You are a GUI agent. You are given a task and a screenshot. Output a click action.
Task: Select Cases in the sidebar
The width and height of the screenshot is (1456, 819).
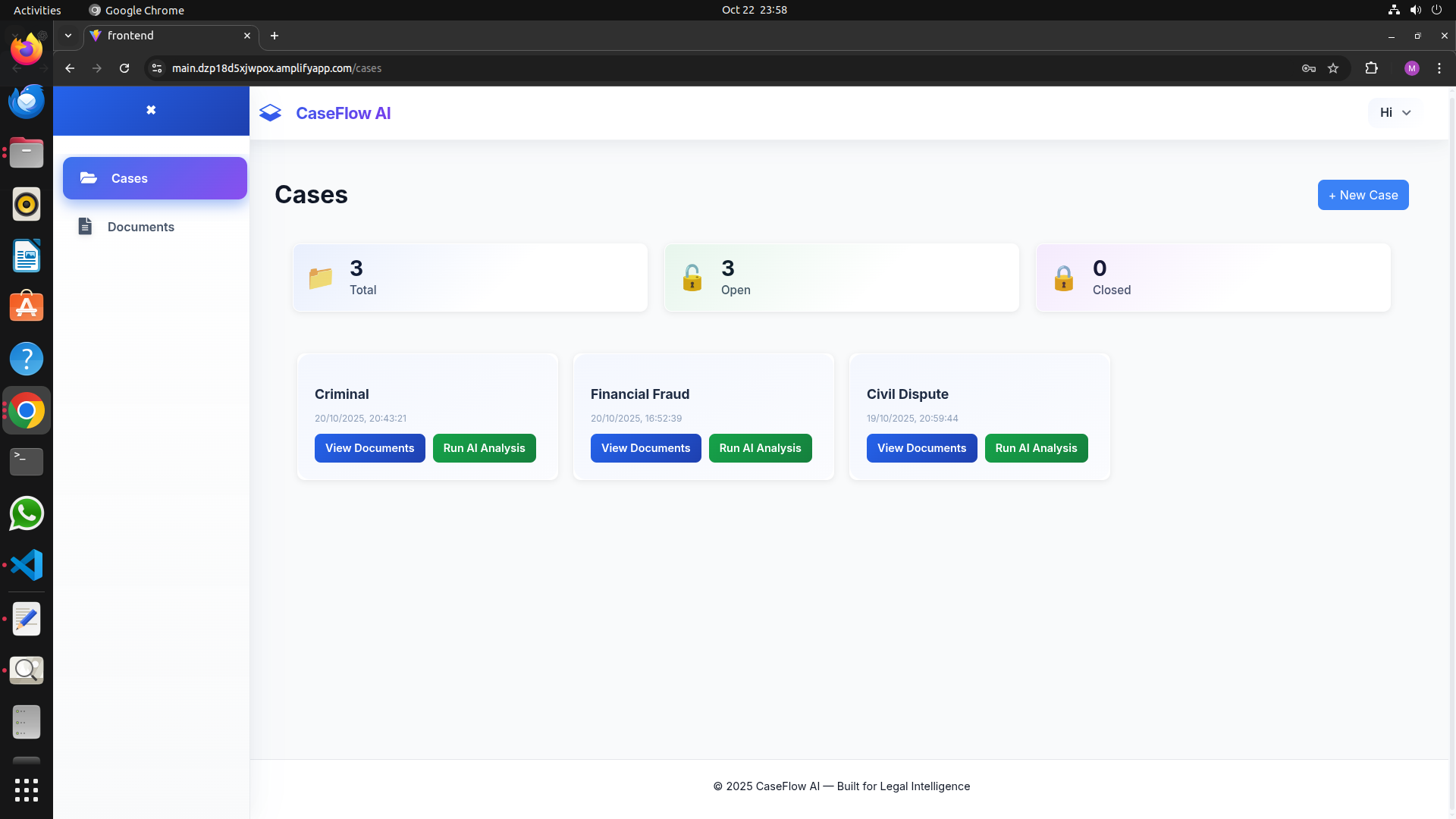155,178
